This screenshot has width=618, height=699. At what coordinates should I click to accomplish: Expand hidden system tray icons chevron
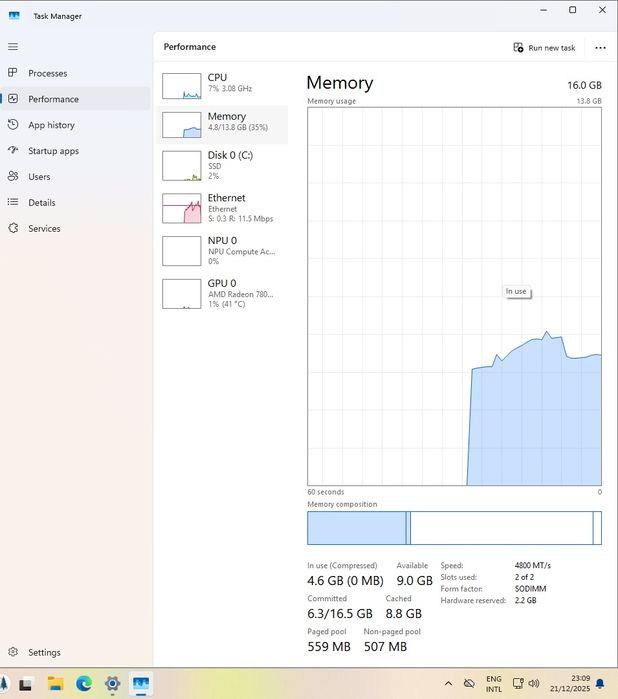pos(448,684)
